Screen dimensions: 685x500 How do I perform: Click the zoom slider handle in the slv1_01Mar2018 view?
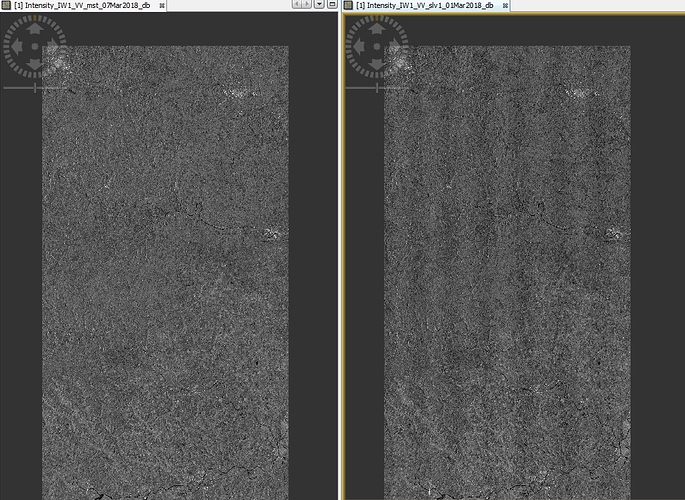coord(377,88)
